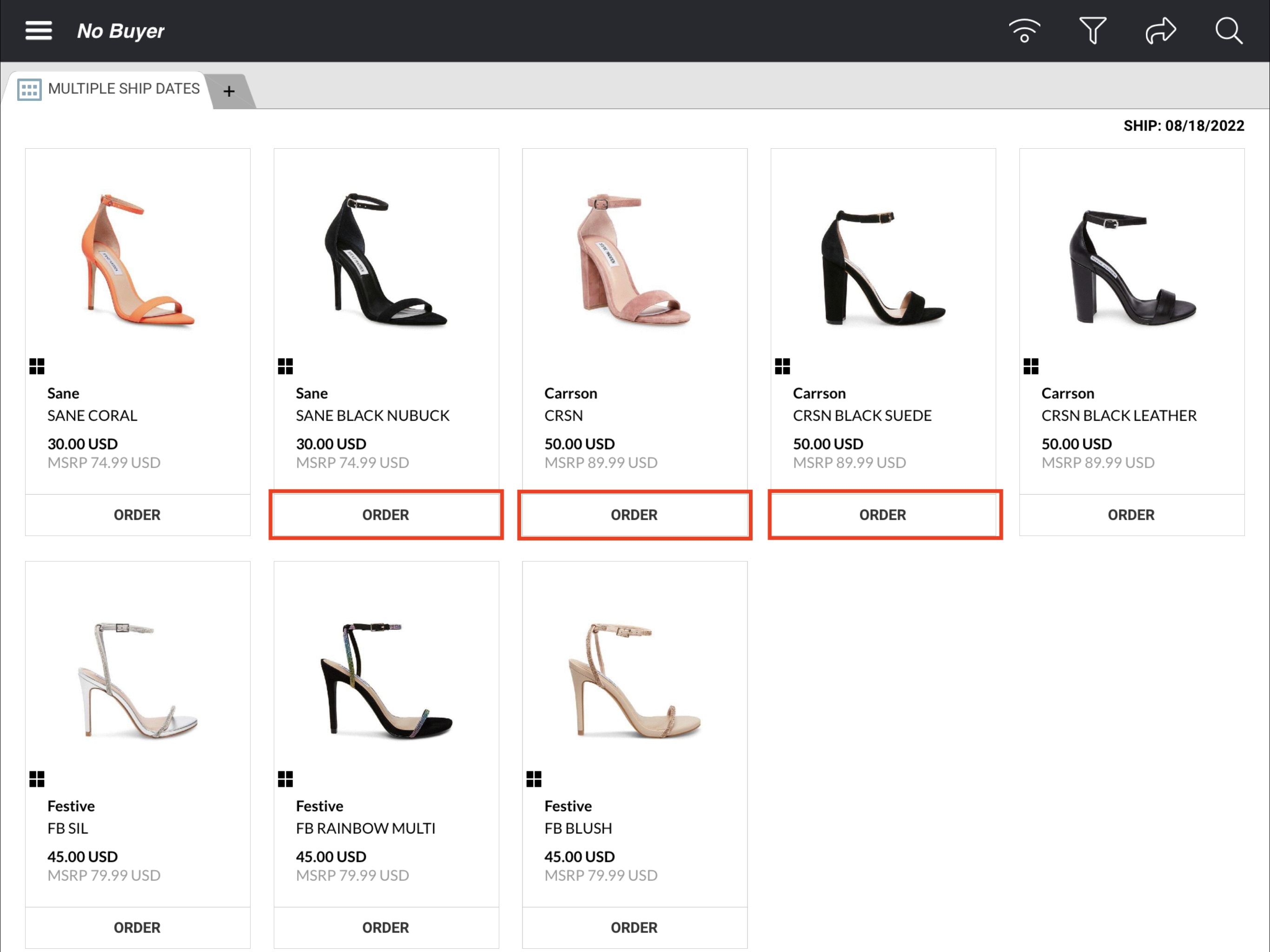Viewport: 1270px width, 952px height.
Task: Open the variants grid icon for CRSN BLACK LEATHER
Action: [x=1031, y=366]
